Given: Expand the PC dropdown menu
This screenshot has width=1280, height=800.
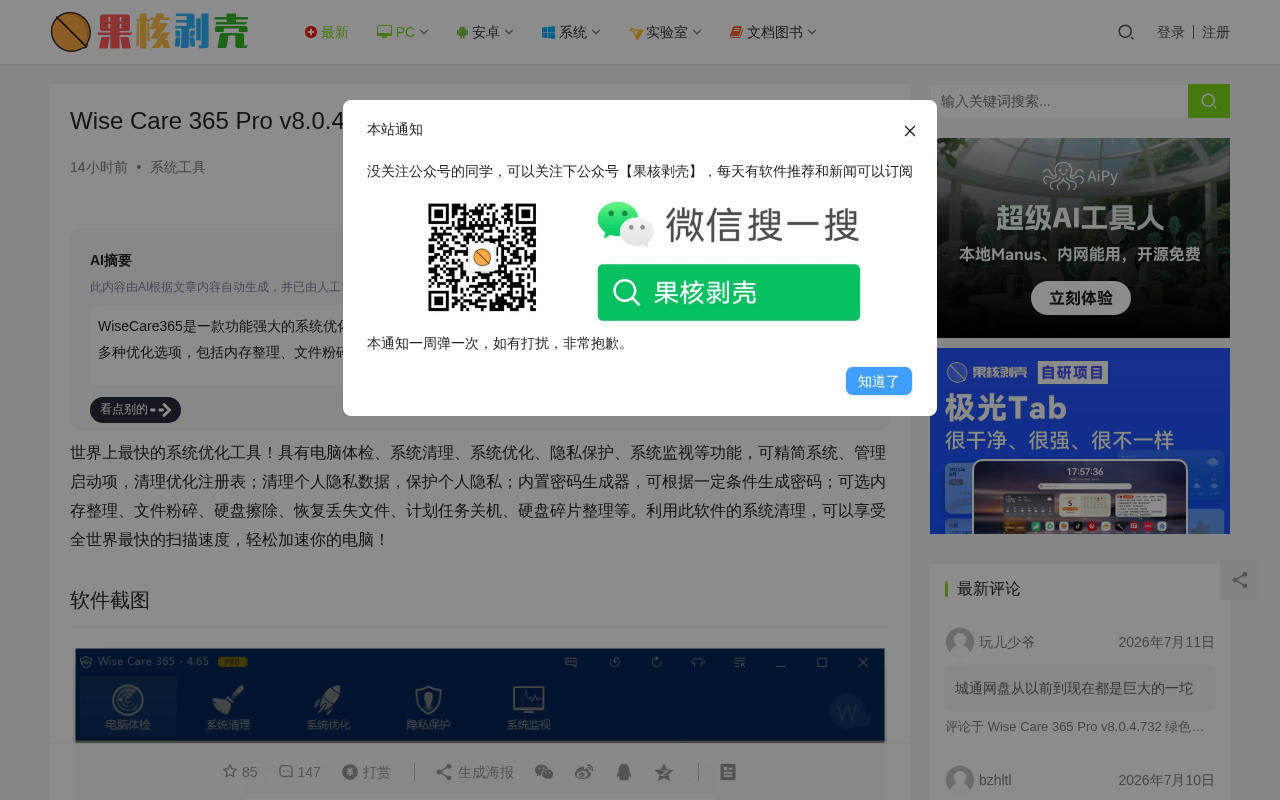Looking at the screenshot, I should point(403,32).
